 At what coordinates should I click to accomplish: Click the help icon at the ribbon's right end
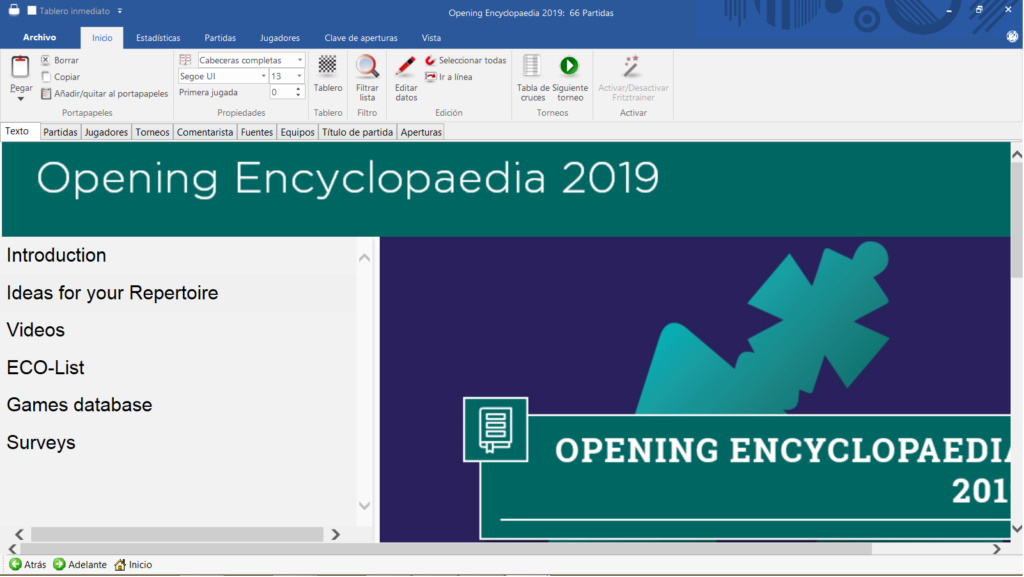(x=1012, y=37)
